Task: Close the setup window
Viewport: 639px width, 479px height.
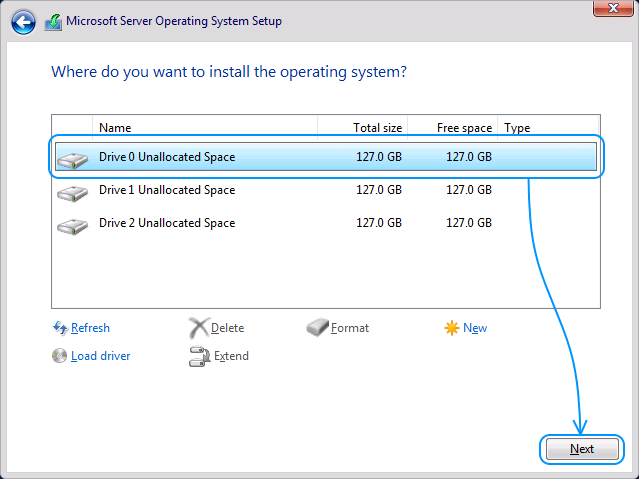Action: pyautogui.click(x=613, y=8)
